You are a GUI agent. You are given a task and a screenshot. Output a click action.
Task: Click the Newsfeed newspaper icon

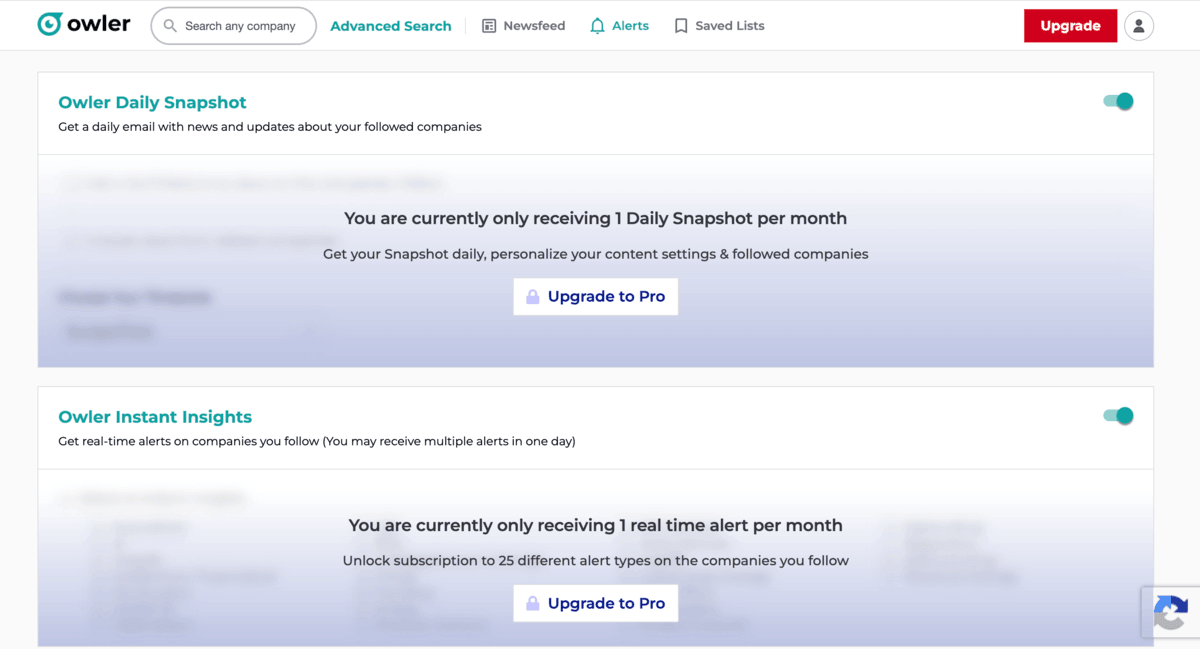pyautogui.click(x=489, y=26)
